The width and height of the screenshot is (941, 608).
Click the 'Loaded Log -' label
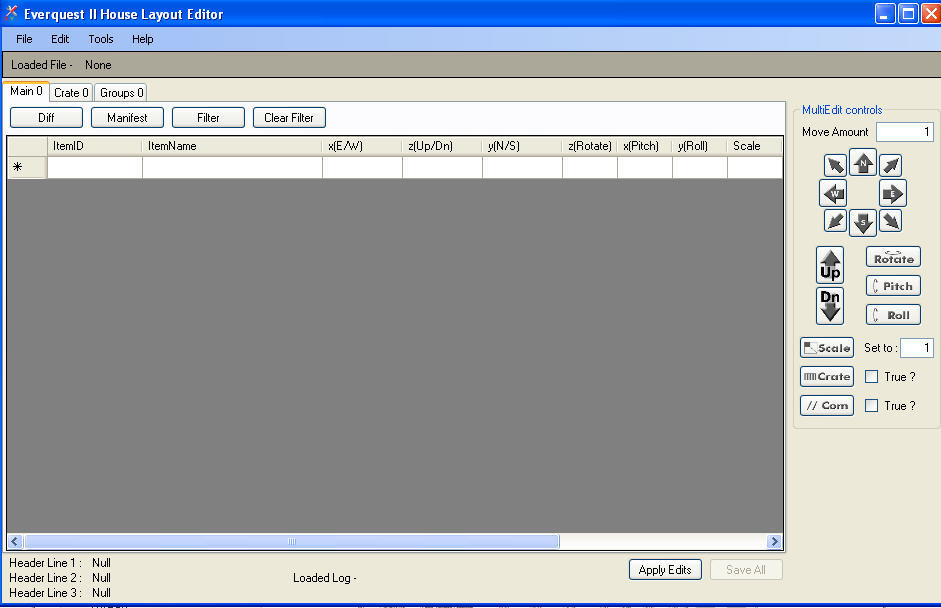tap(325, 578)
